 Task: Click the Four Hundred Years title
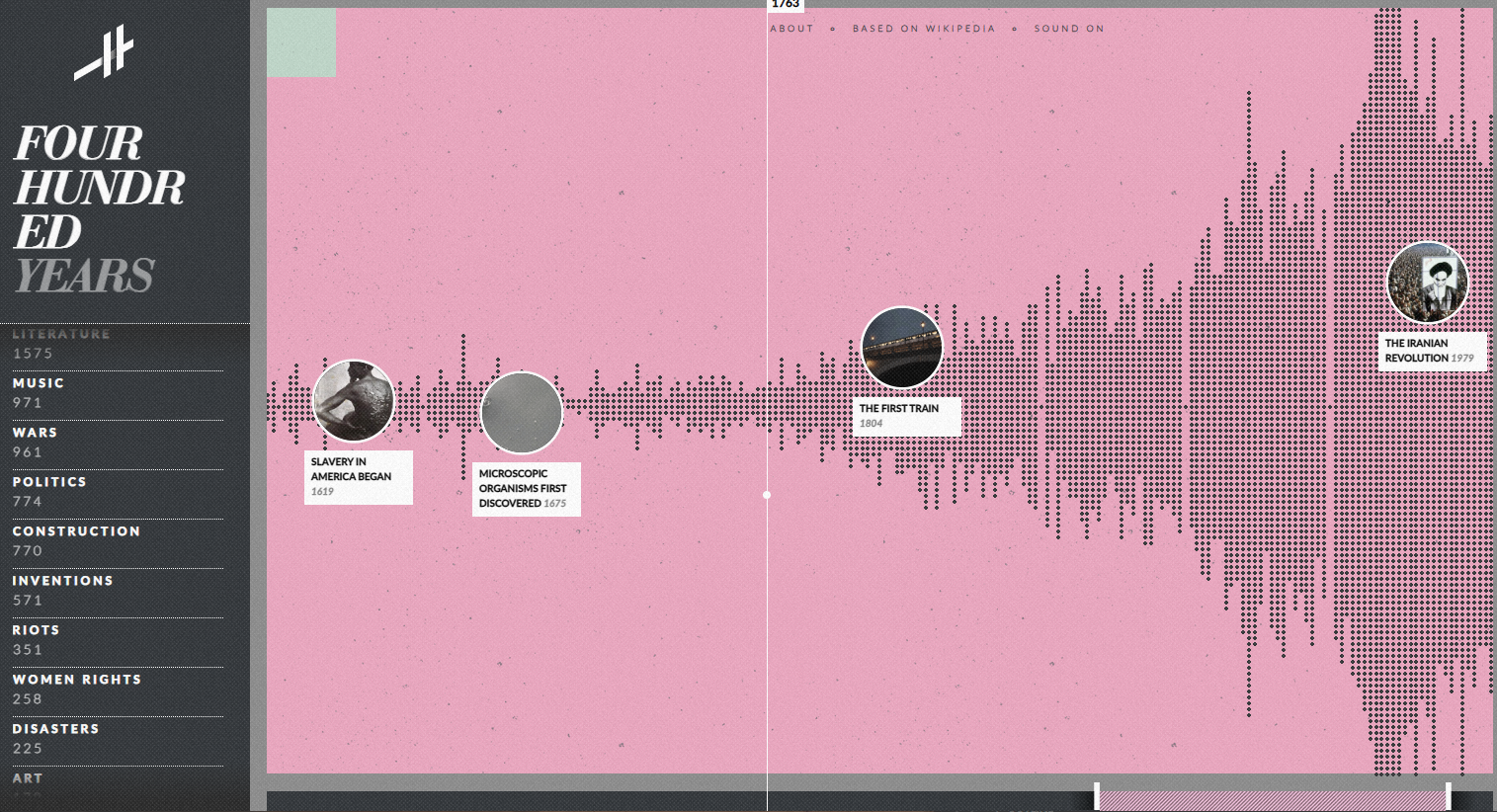pos(99,209)
